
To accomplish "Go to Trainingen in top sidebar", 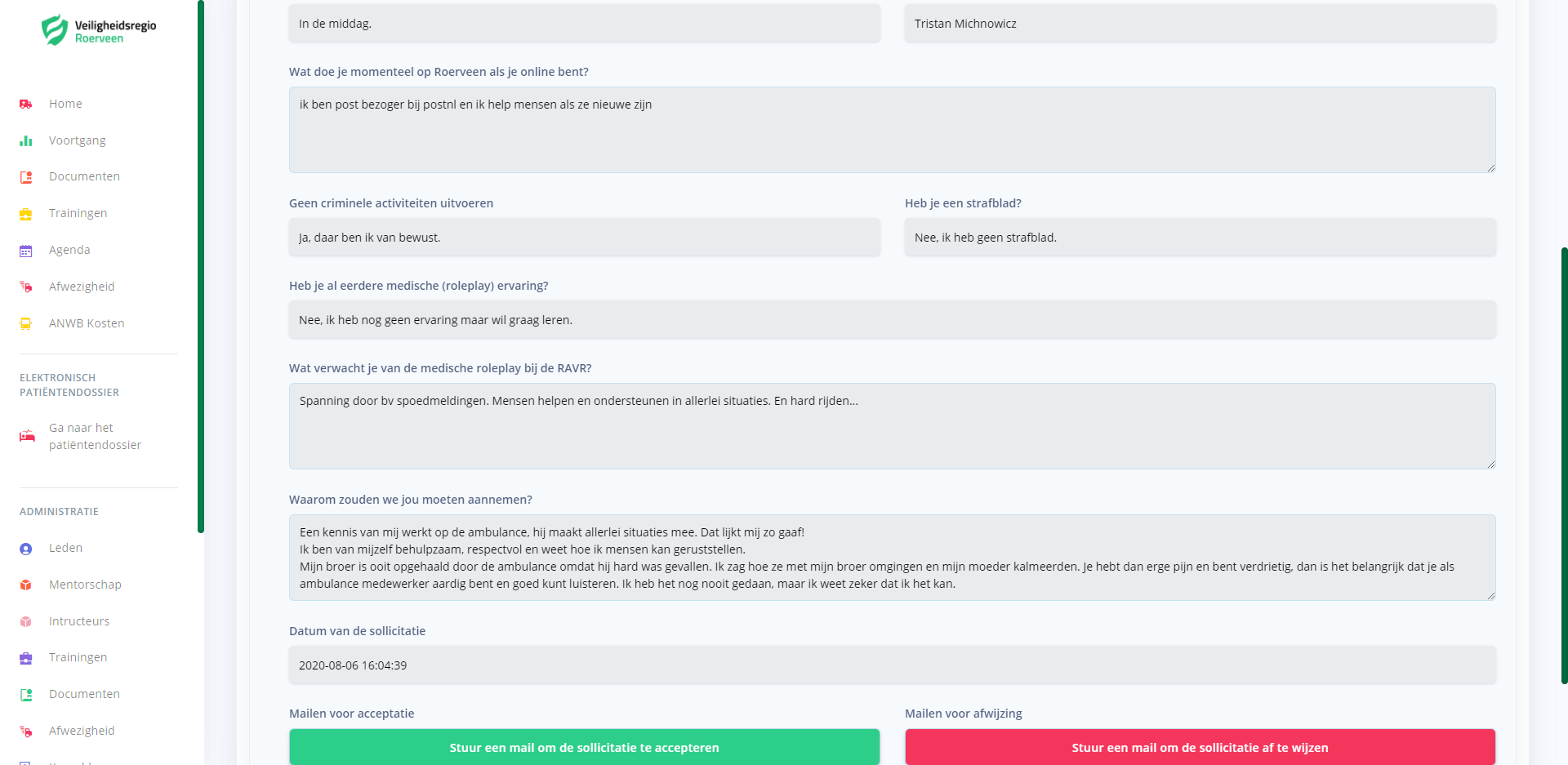I will (x=78, y=213).
